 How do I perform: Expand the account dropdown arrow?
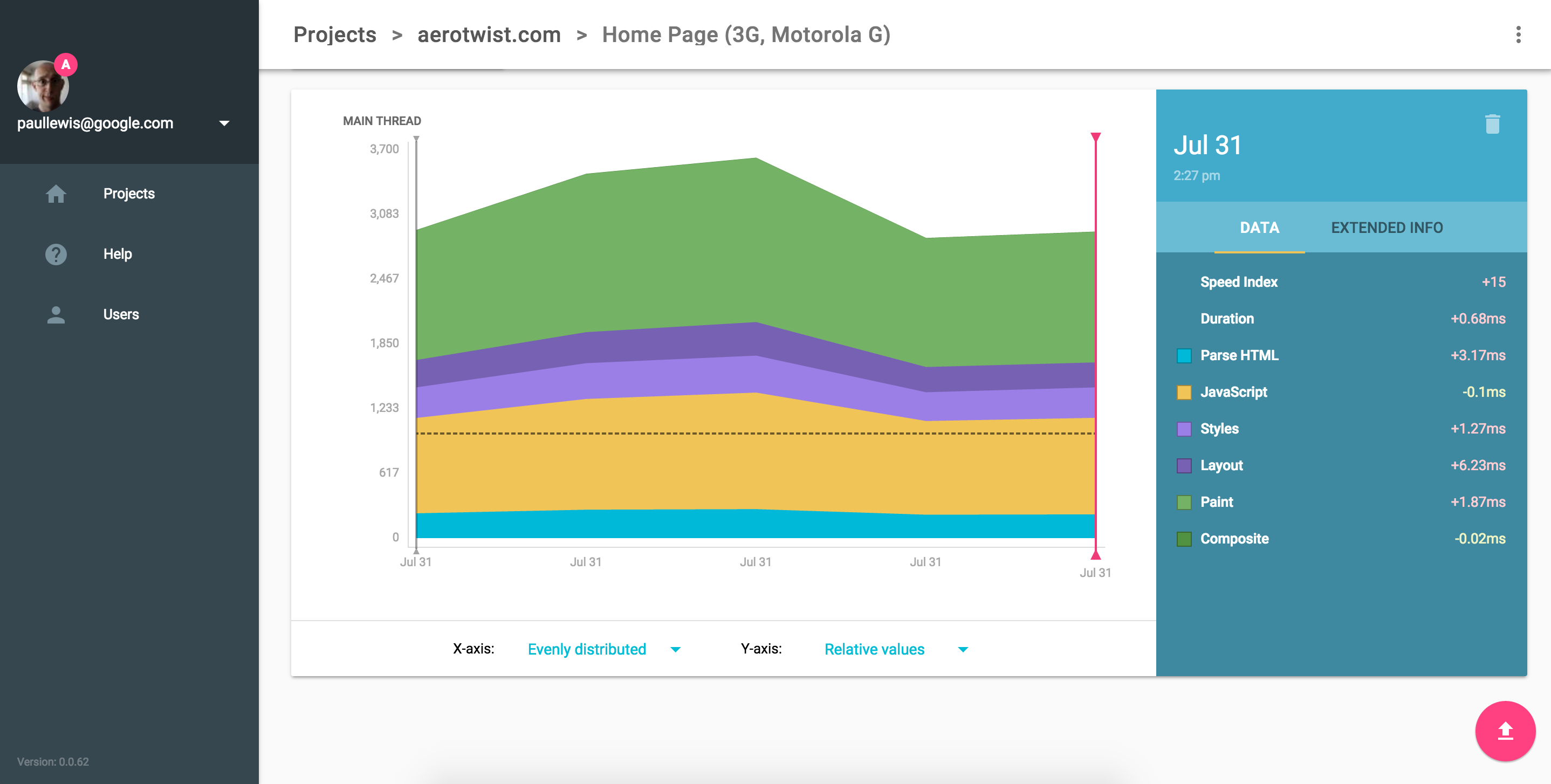[224, 123]
